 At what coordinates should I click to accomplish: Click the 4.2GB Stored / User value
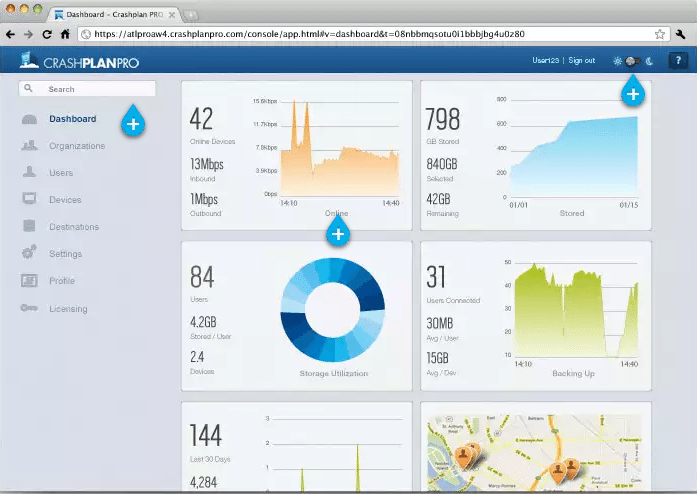203,321
